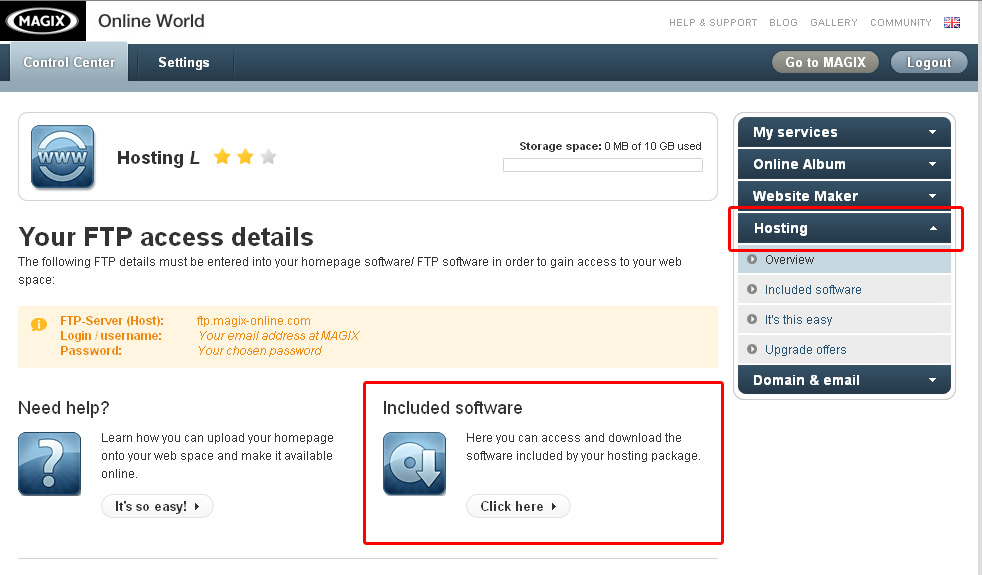Click the Your FTP access details heading
This screenshot has height=575, width=982.
point(166,237)
